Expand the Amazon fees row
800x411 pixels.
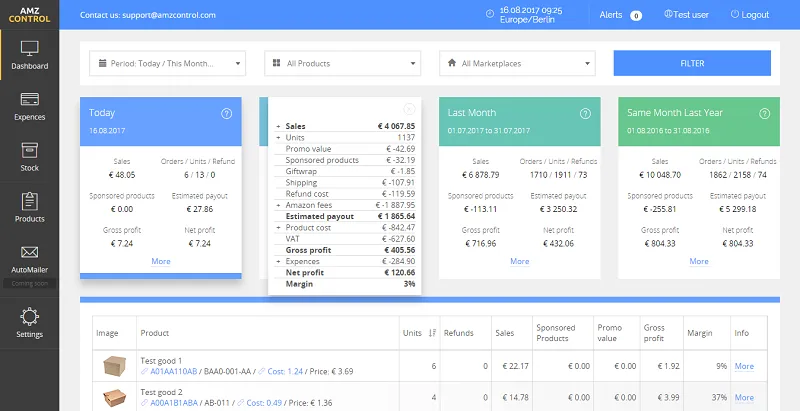point(279,204)
